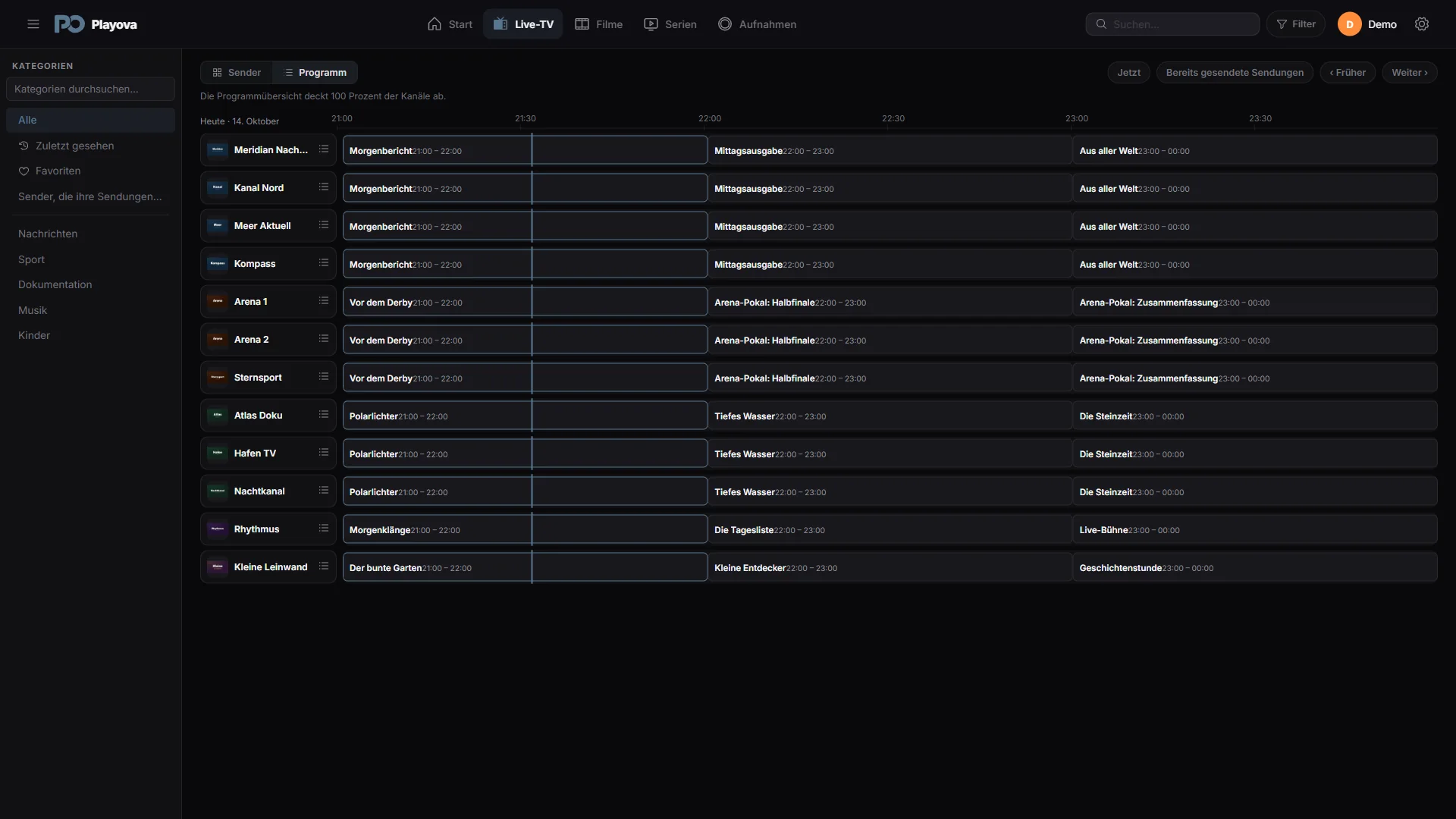Open list icon for Arena 1 channel
This screenshot has width=1456, height=819.
point(324,301)
